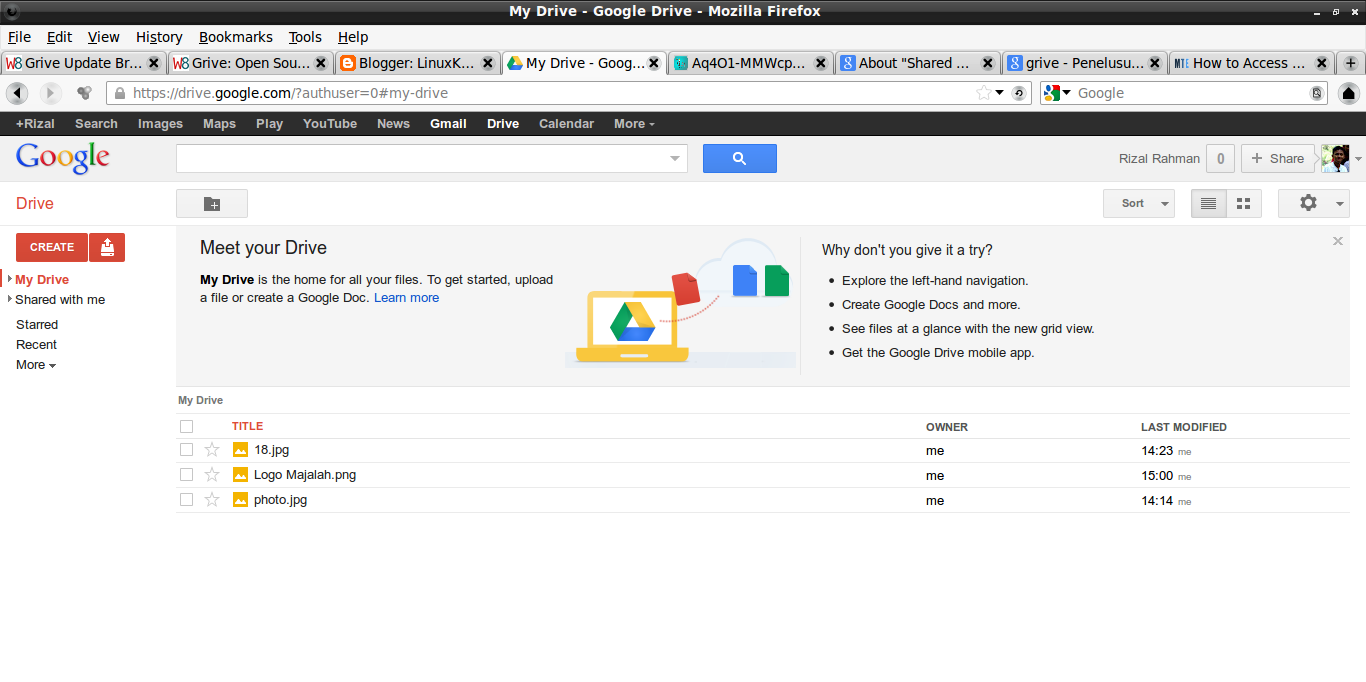The height and width of the screenshot is (682, 1366).
Task: Open the File menu
Action: click(x=19, y=37)
